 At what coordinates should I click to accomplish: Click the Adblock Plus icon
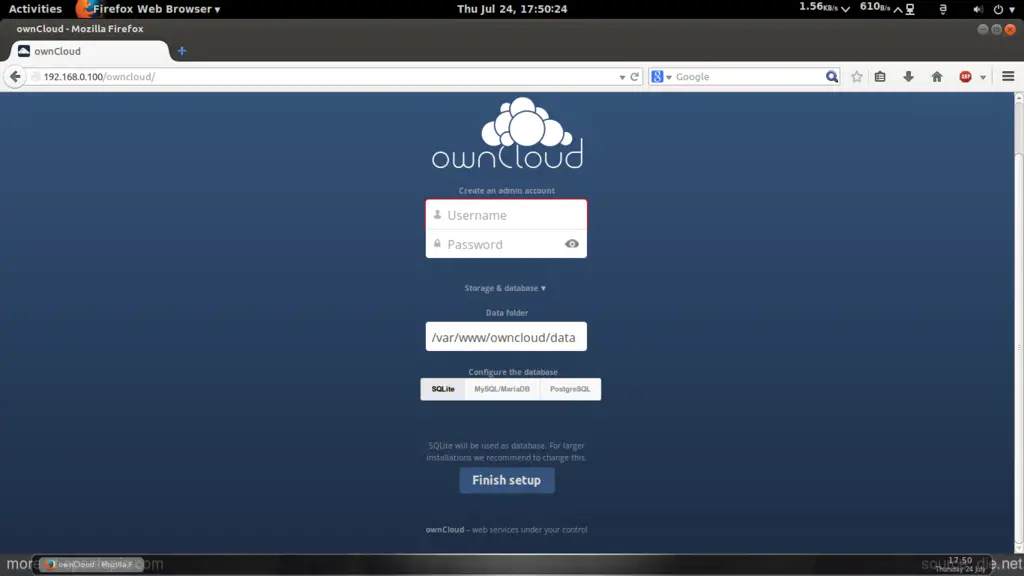(x=965, y=76)
